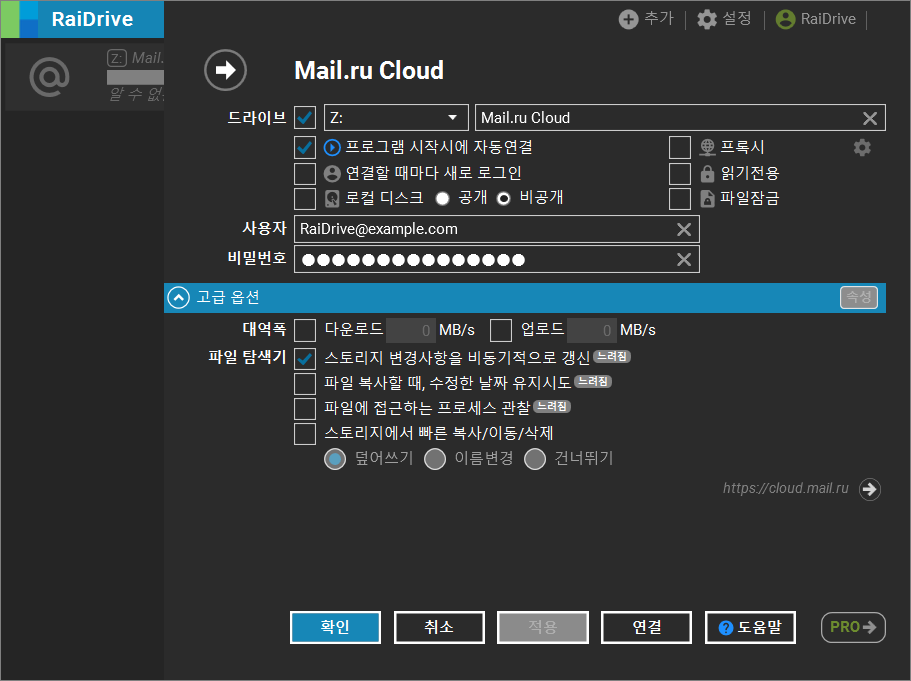Enable 연결할 때마다 새로 로그인 checkbox

click(x=305, y=173)
